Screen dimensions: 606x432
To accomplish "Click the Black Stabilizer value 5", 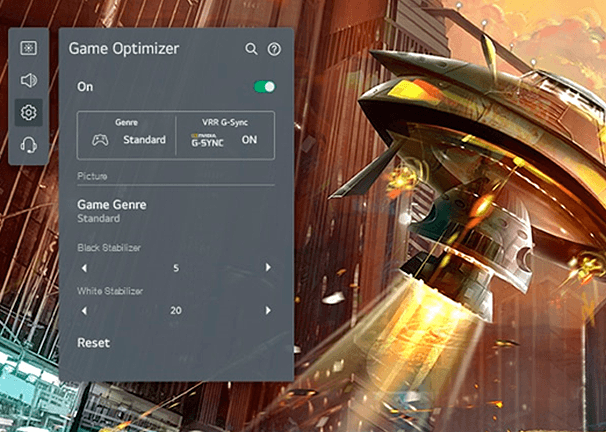I will [176, 268].
